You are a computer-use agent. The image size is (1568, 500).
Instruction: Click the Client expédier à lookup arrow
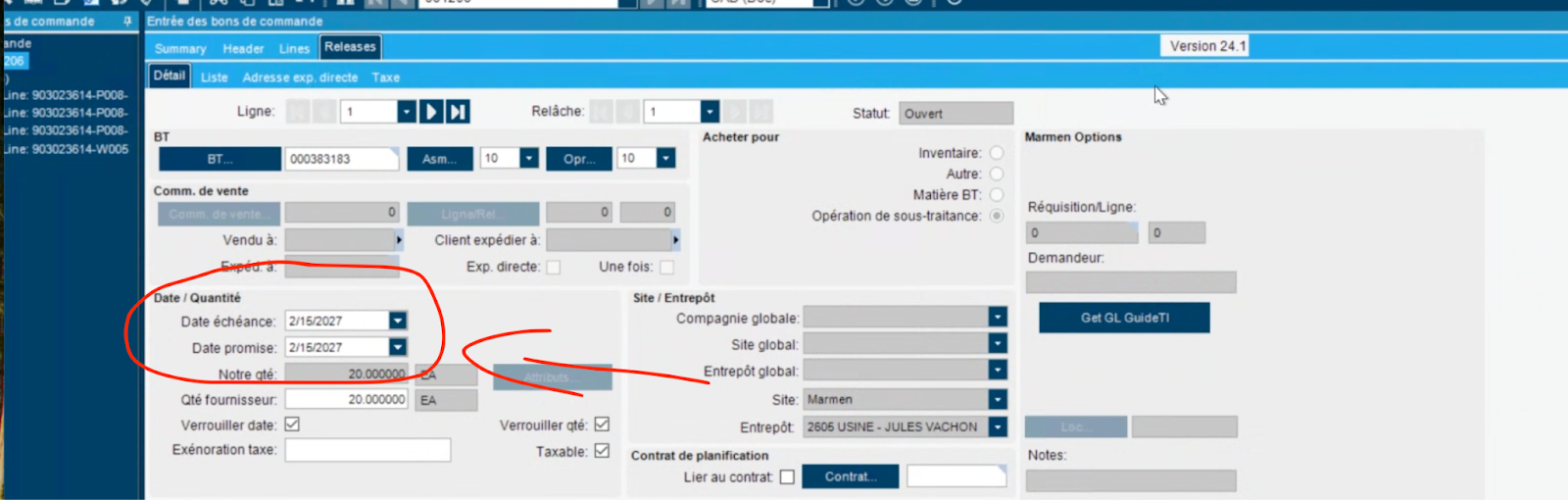click(x=675, y=240)
